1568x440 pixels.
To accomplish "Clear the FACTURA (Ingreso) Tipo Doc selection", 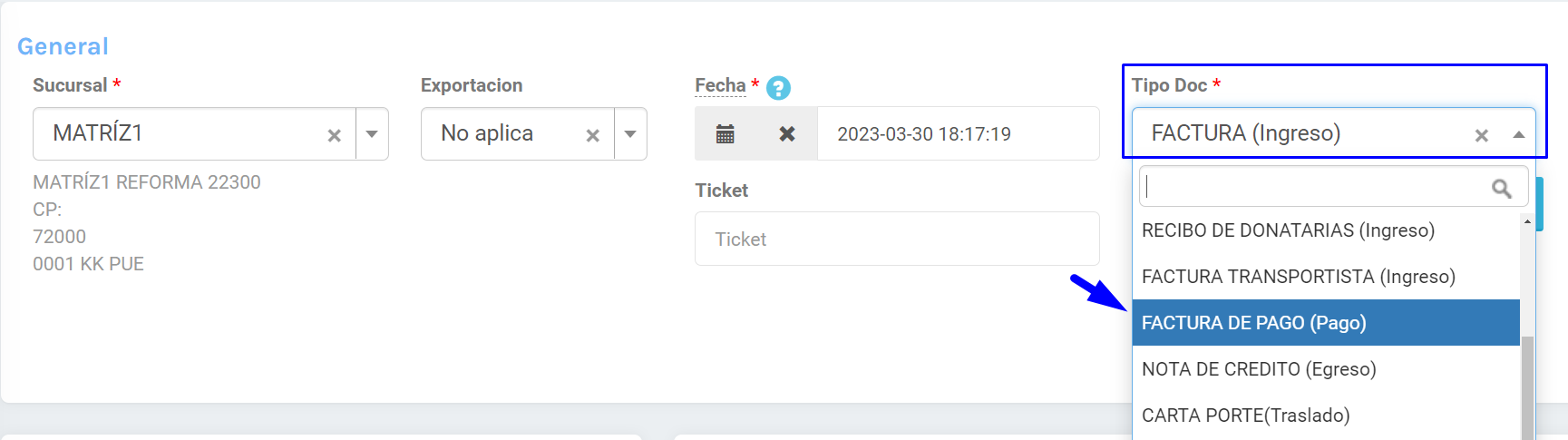I will 1481,135.
